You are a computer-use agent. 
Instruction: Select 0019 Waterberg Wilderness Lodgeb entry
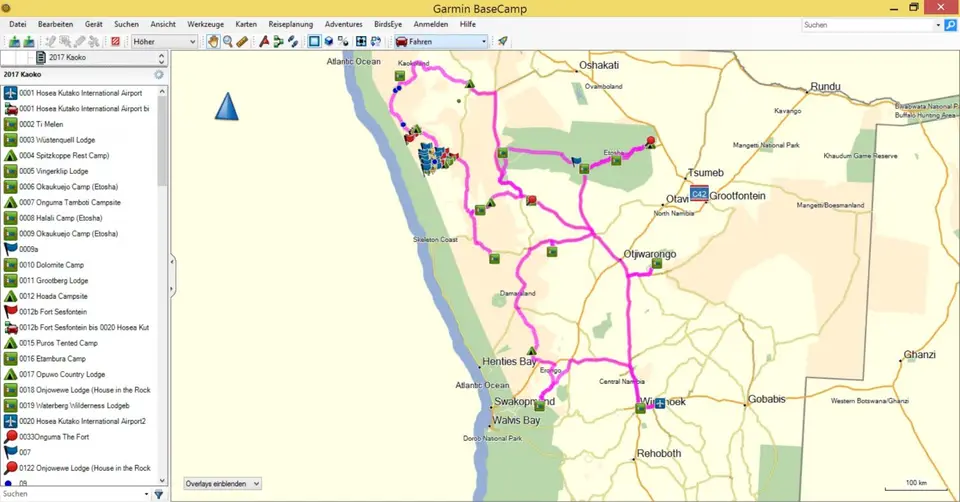pos(80,406)
